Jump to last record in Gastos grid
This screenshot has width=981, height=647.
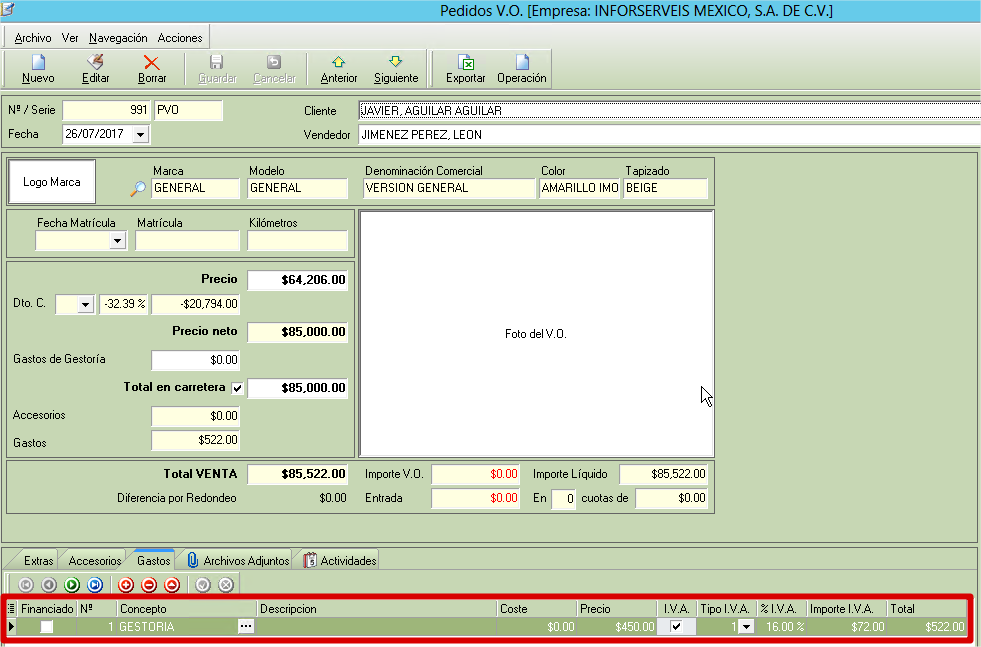[x=95, y=585]
